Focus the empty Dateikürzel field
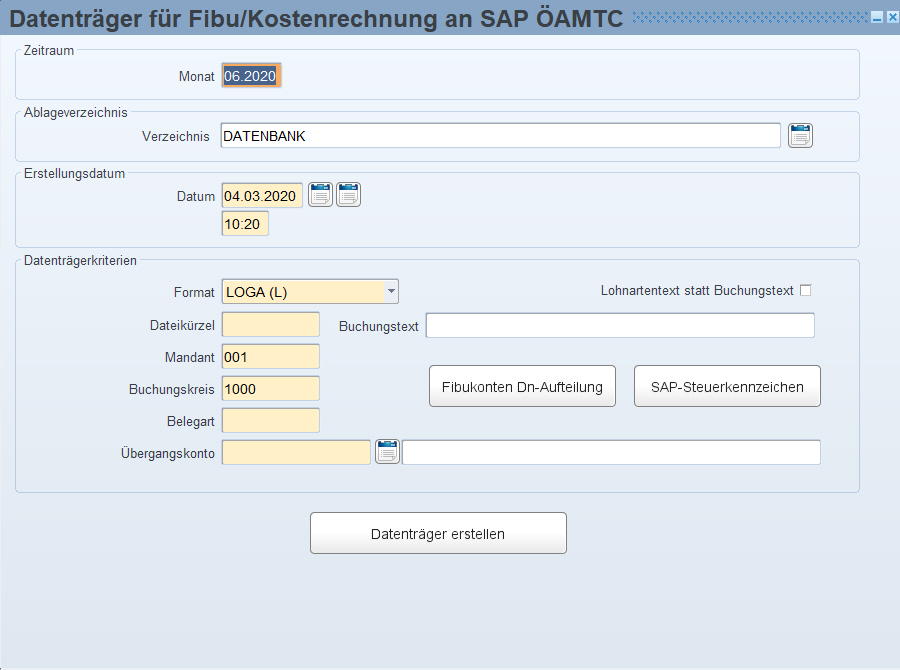 pyautogui.click(x=271, y=325)
